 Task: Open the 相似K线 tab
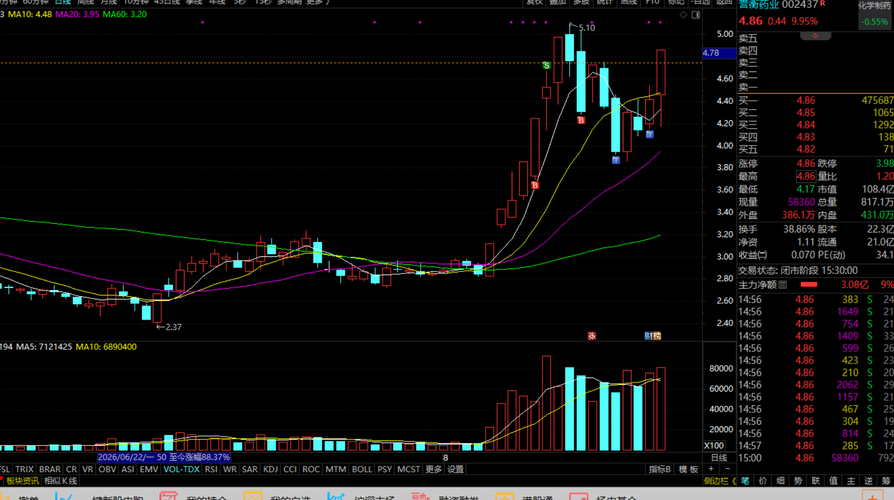[60, 481]
